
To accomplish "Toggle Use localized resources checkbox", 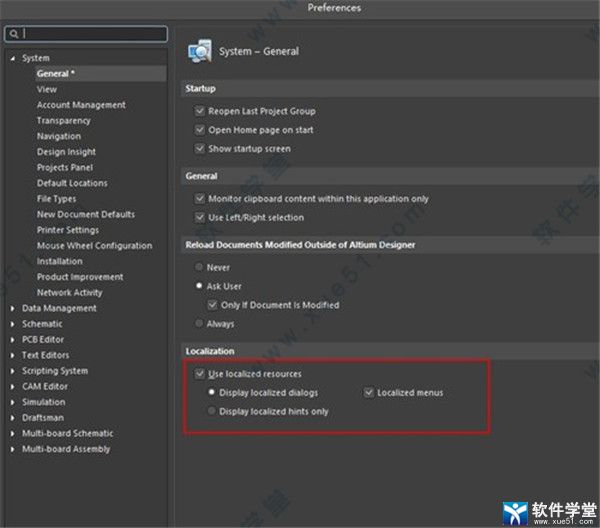I will [x=200, y=373].
